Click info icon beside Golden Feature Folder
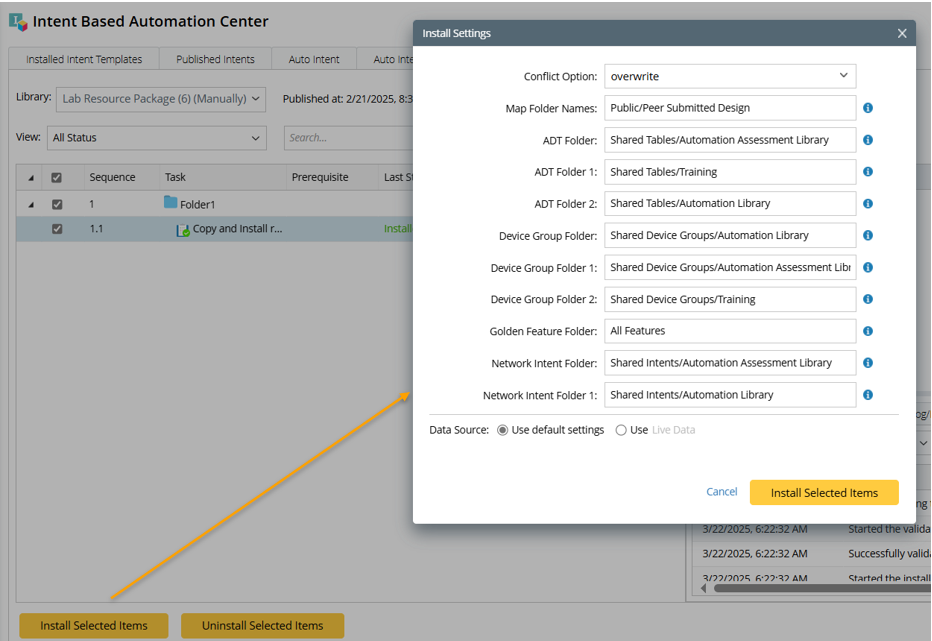The width and height of the screenshot is (932, 641). pos(868,331)
